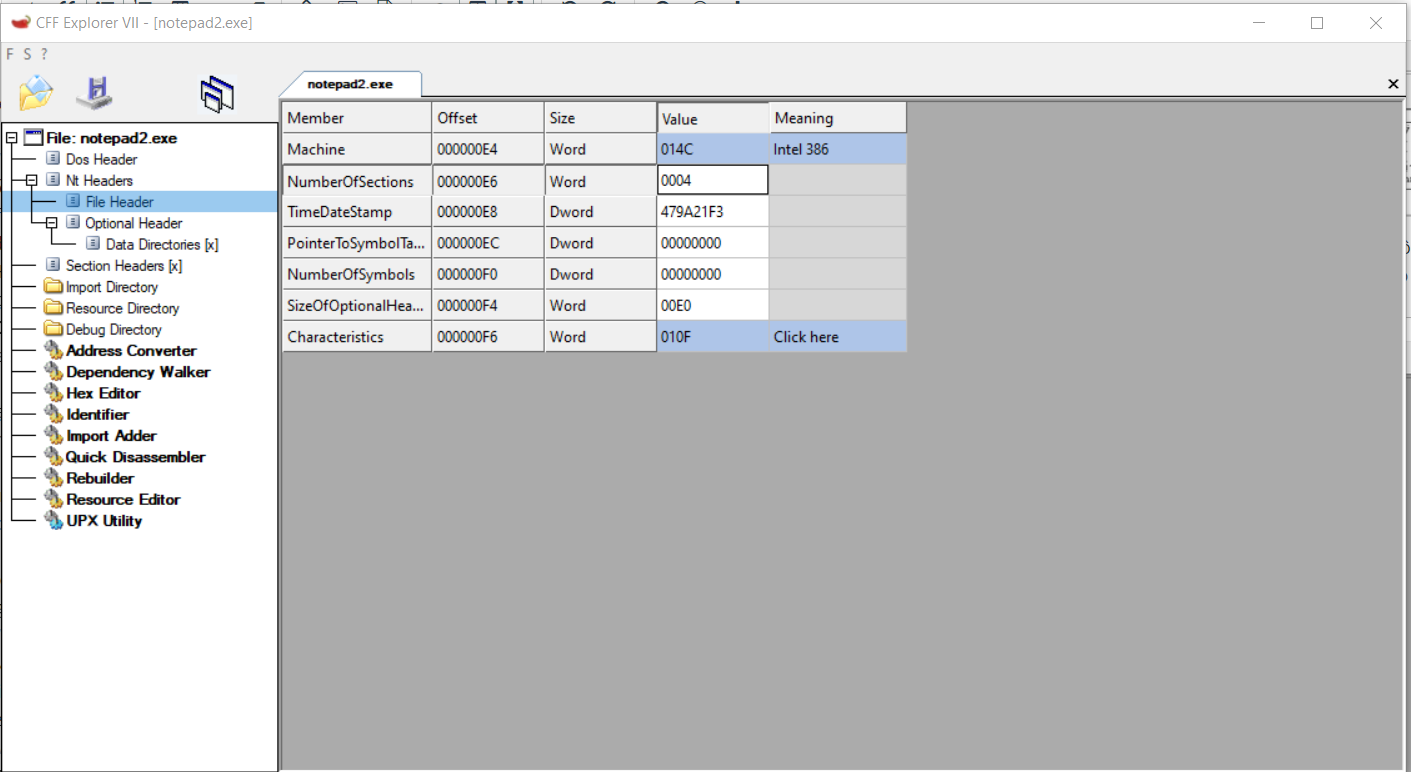Screen dimensions: 1411x772
Task: Launch the Rebuilder tool icon
Action: 54,478
